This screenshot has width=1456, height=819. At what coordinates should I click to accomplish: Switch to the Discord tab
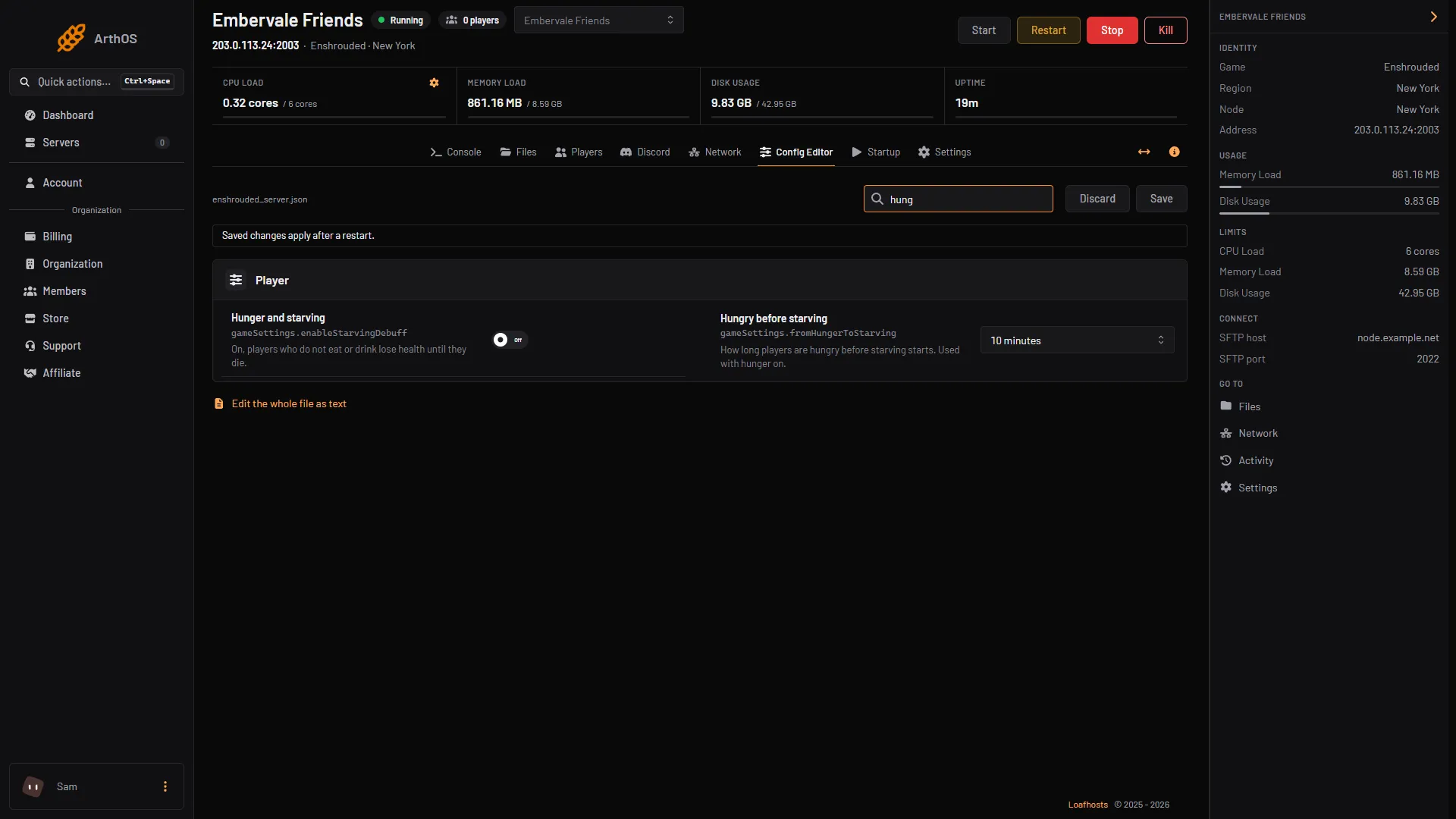pyautogui.click(x=645, y=152)
